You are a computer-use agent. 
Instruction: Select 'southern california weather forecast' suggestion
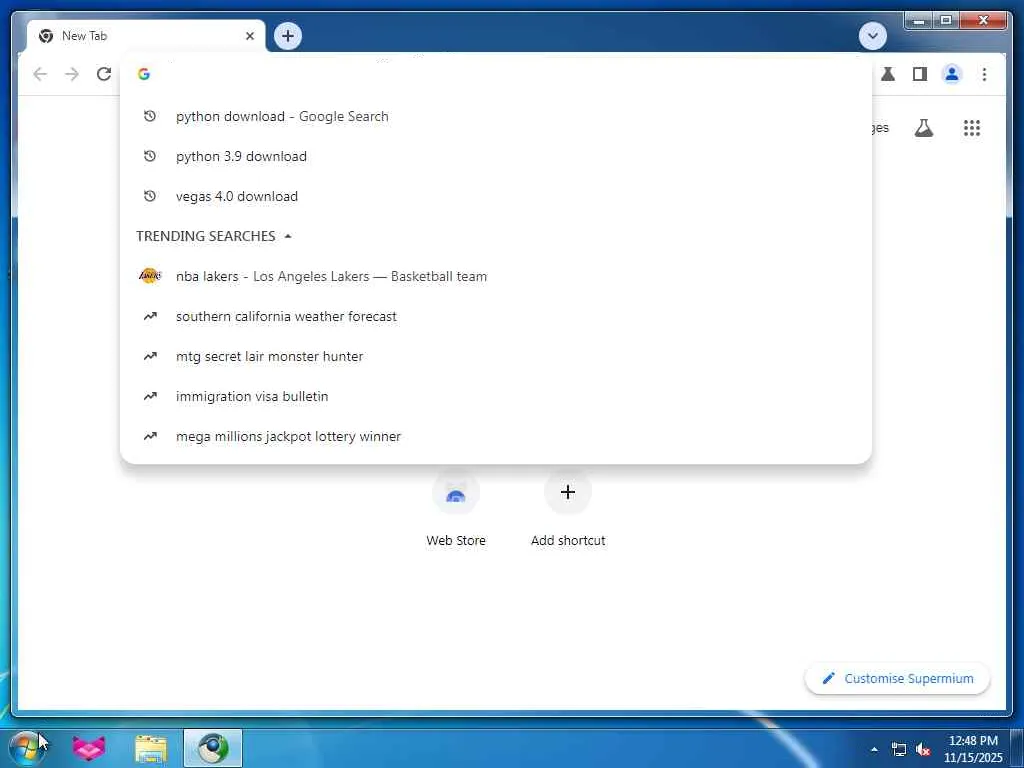(x=496, y=316)
